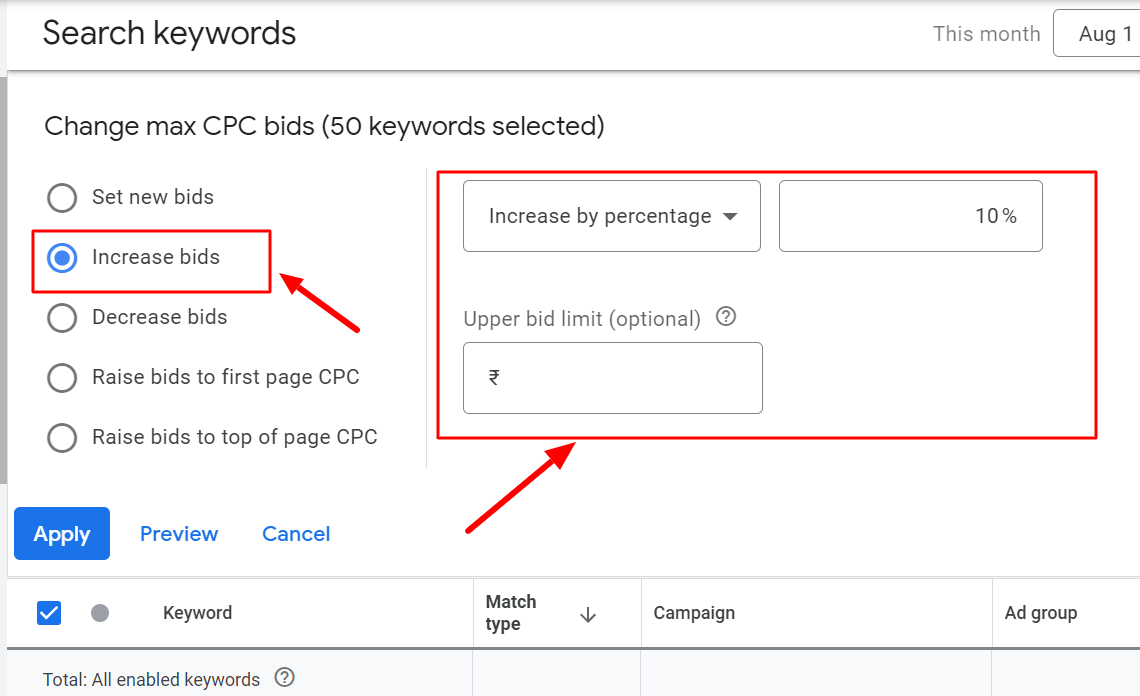Click the gray status dot column header
The image size is (1140, 696).
pos(100,613)
